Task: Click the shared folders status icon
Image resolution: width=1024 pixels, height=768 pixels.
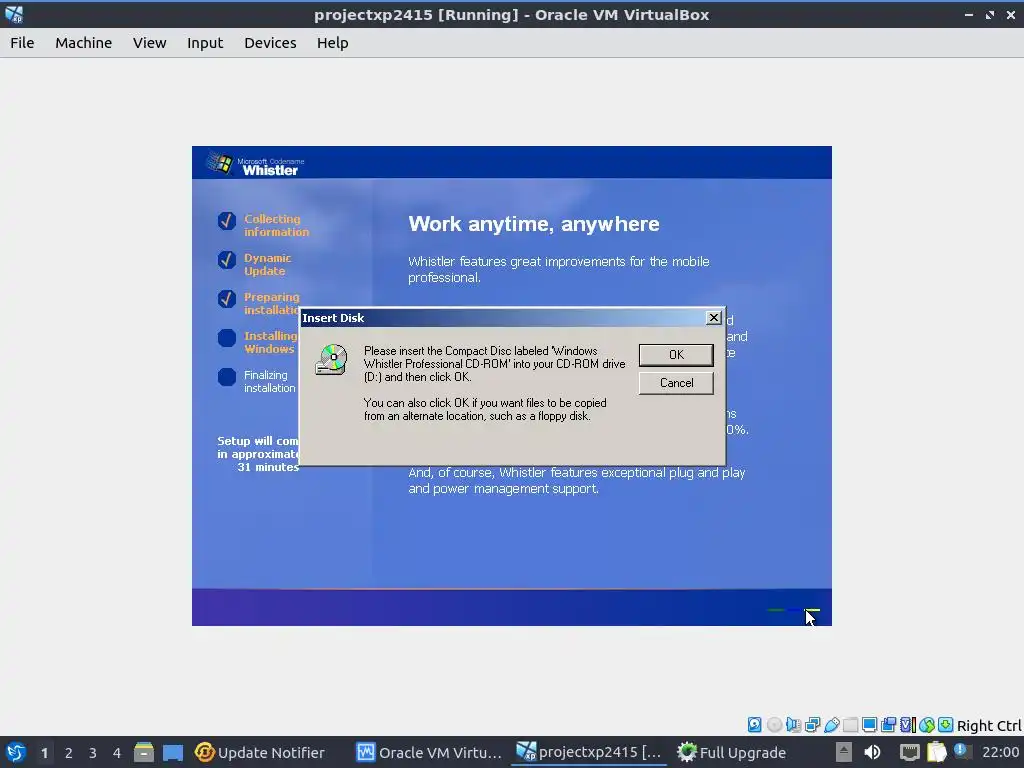Action: [850, 725]
